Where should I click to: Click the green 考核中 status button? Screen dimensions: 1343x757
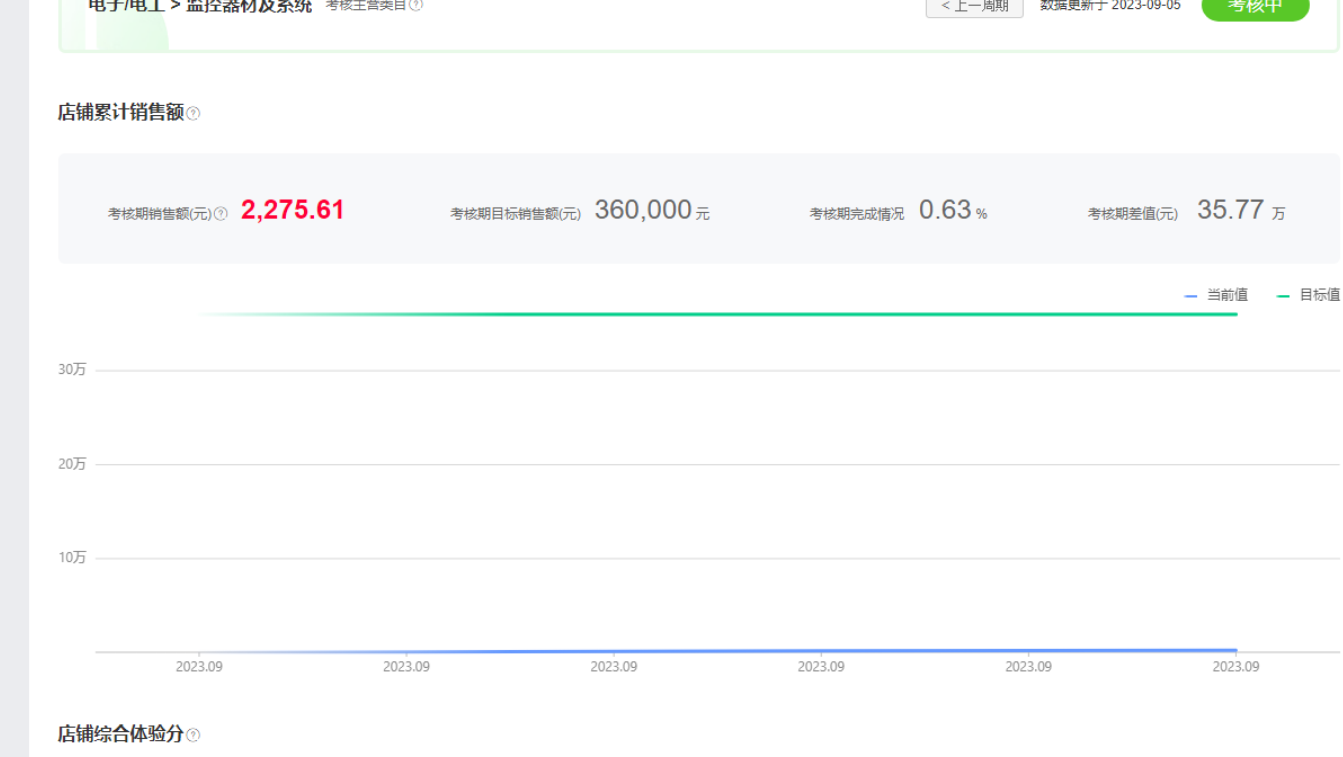click(1254, 7)
